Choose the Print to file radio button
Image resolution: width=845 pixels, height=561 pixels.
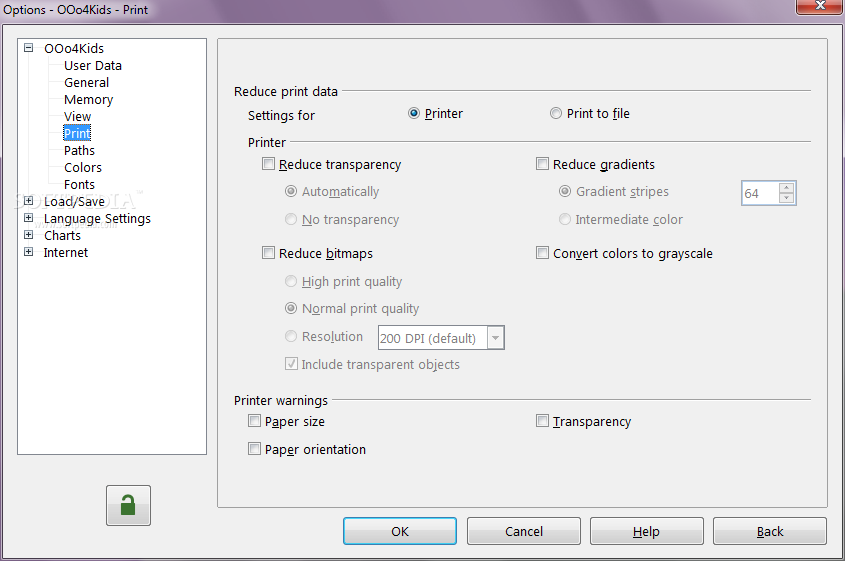click(x=556, y=113)
